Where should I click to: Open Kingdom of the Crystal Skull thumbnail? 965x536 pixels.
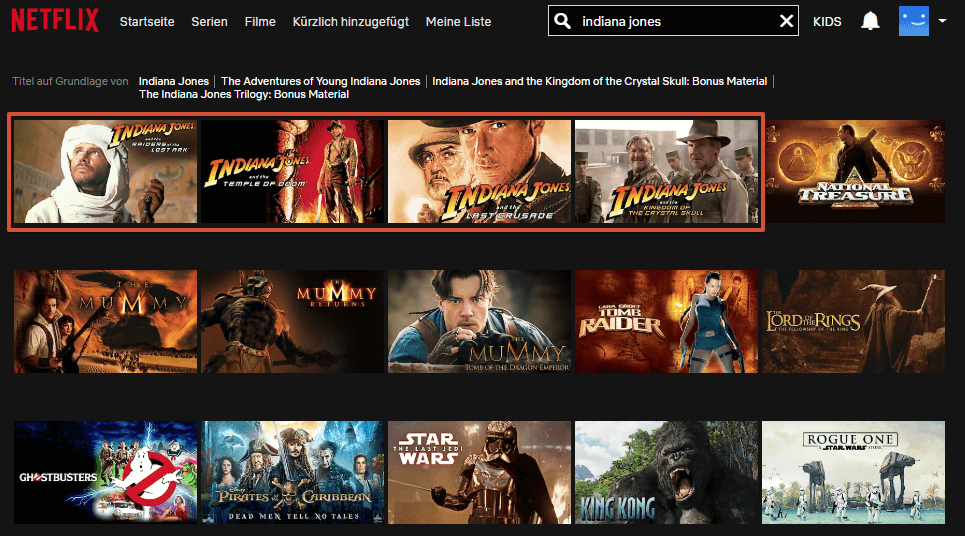(x=667, y=171)
